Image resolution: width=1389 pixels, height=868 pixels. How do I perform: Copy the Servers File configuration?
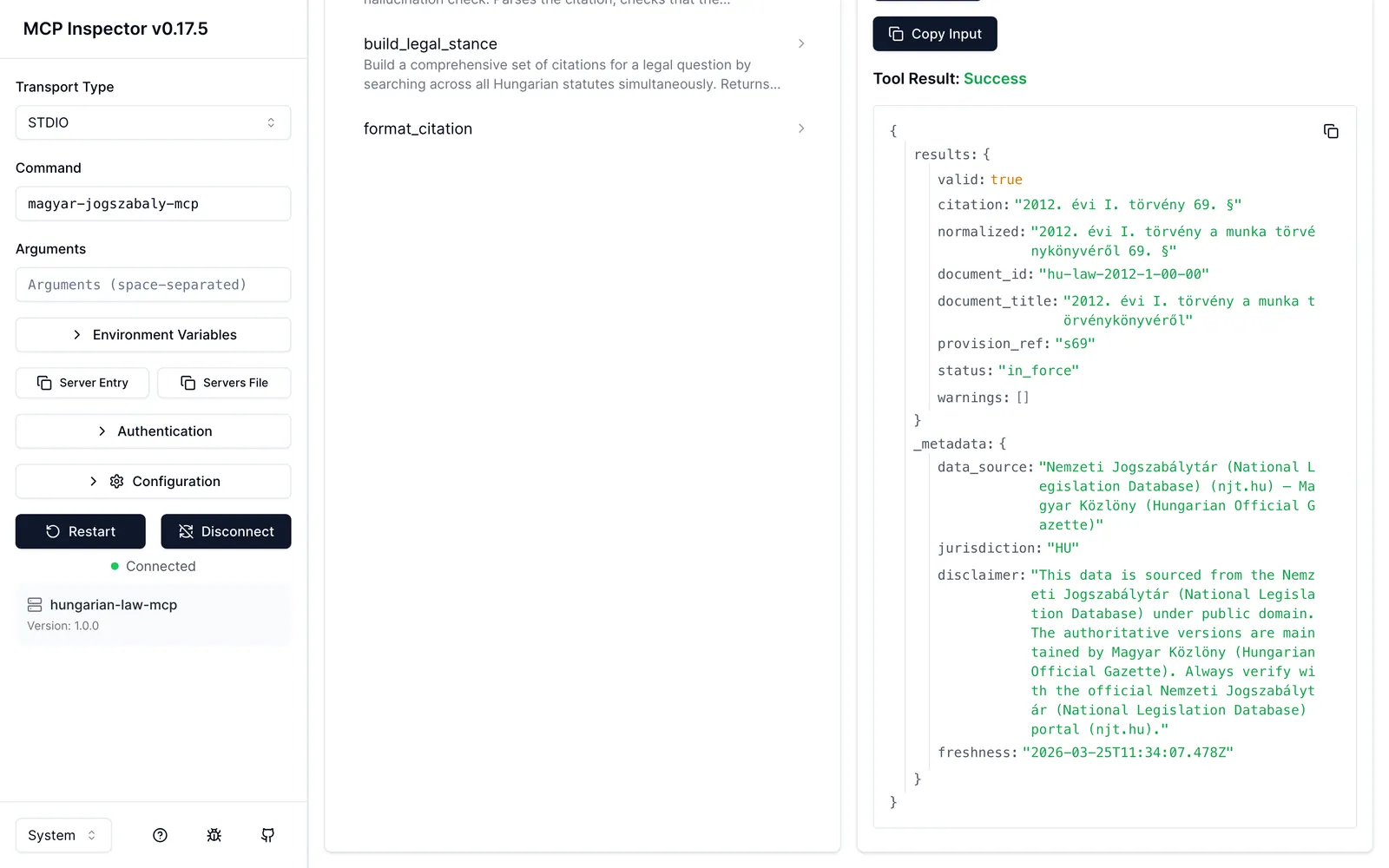coord(224,383)
